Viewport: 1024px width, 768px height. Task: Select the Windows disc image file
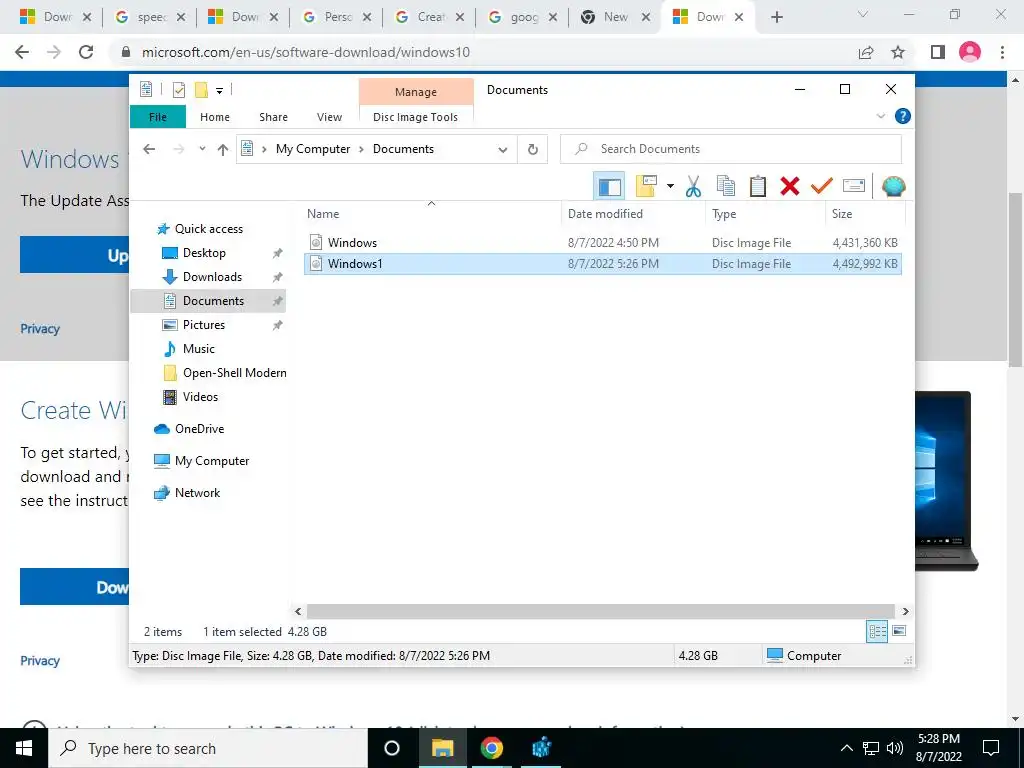coord(603,243)
